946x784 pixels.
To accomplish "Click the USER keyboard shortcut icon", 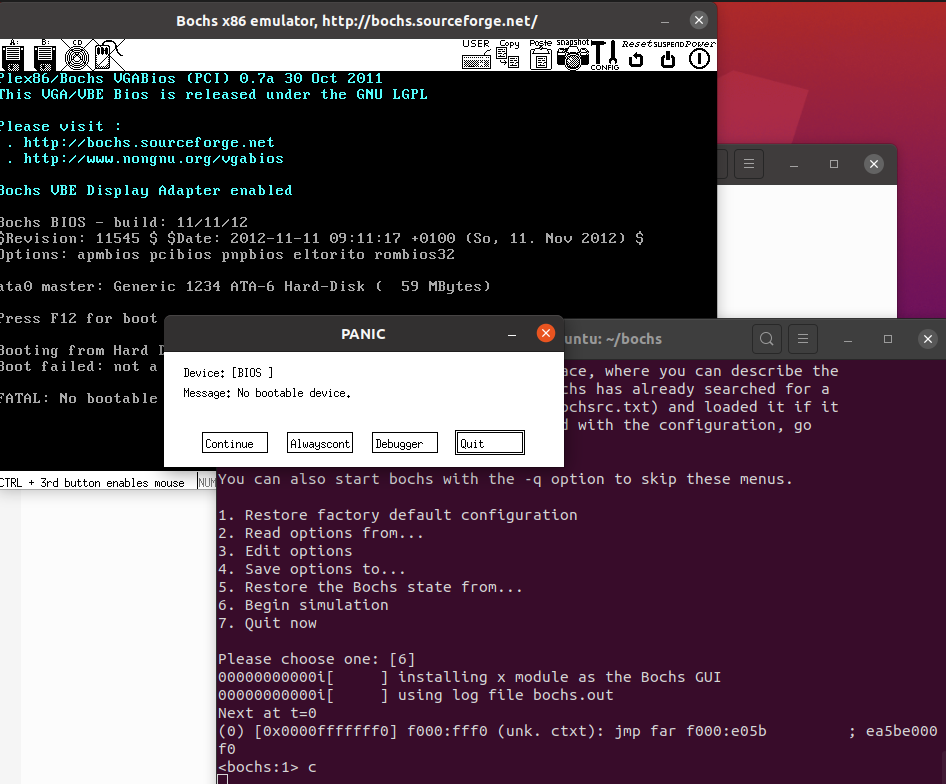I will click(x=476, y=55).
